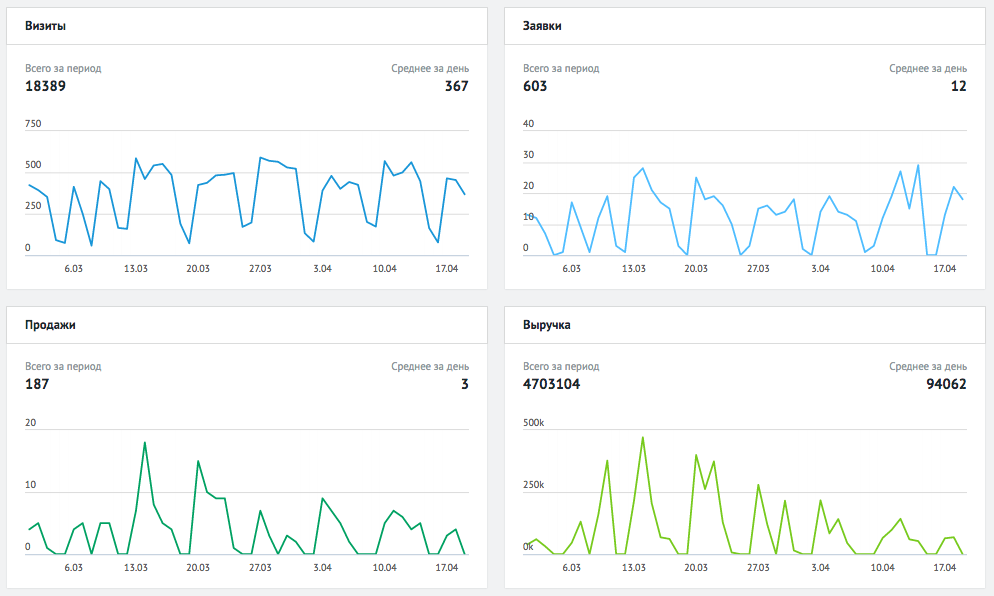
Task: Click the total sales value 187
Action: (37, 384)
